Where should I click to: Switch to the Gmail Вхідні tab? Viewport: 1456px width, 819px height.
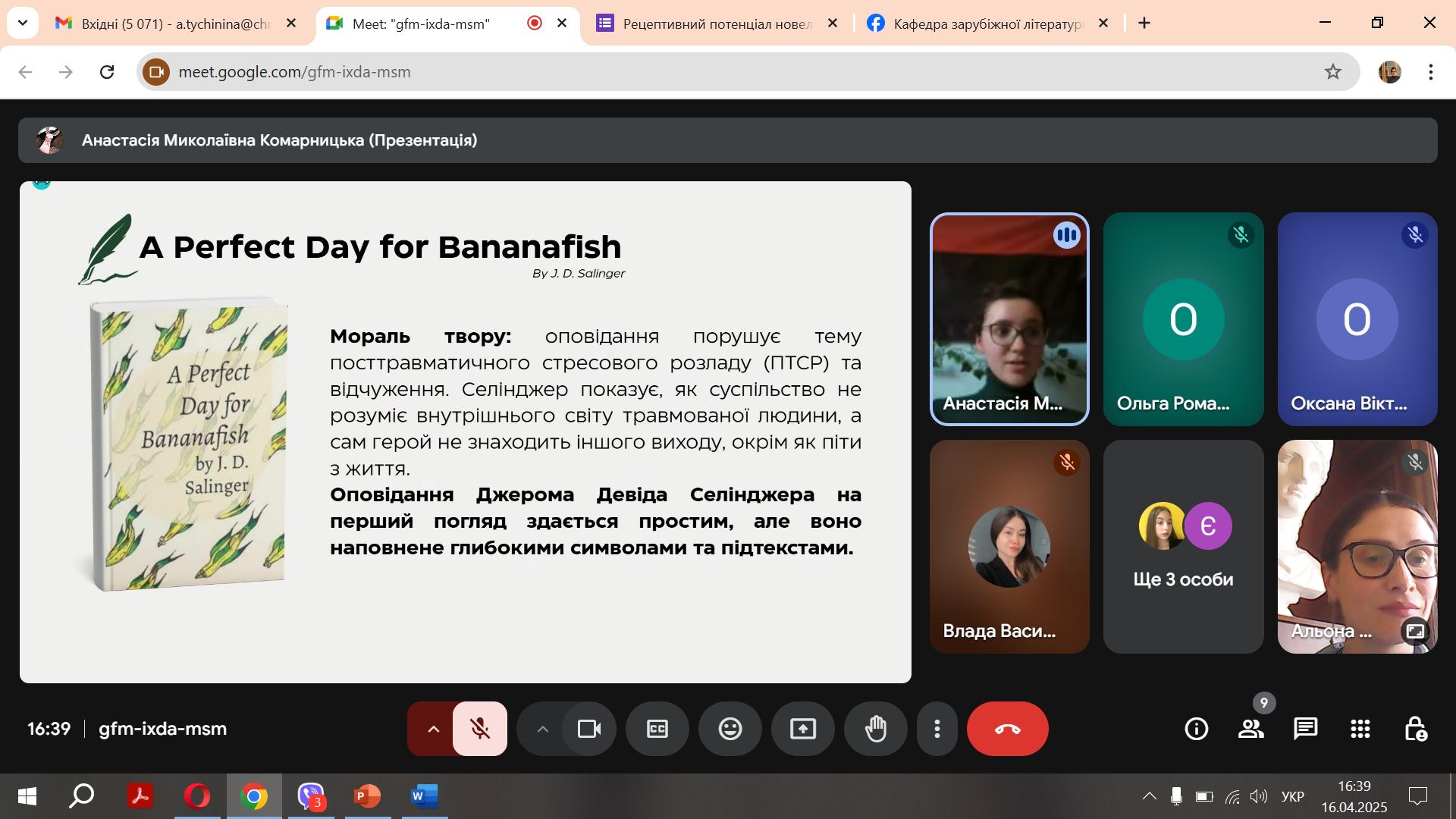pyautogui.click(x=176, y=24)
